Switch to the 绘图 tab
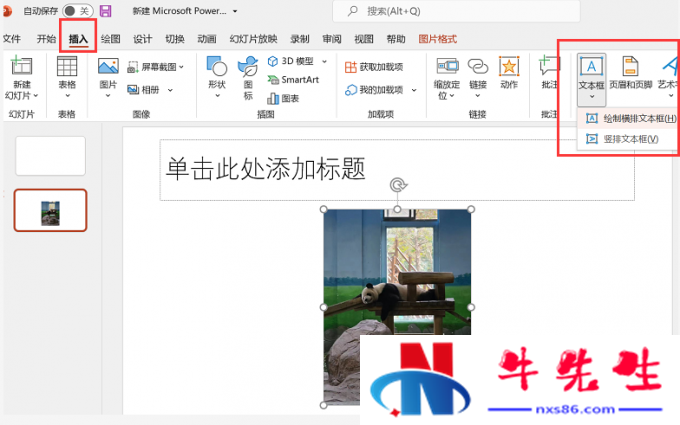 [111, 39]
